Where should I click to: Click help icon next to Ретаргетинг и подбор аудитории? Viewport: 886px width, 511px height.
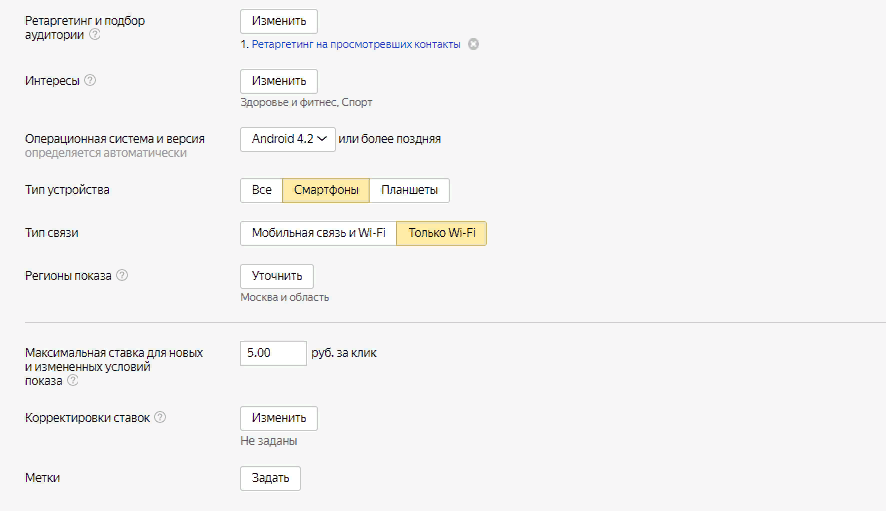[x=95, y=35]
